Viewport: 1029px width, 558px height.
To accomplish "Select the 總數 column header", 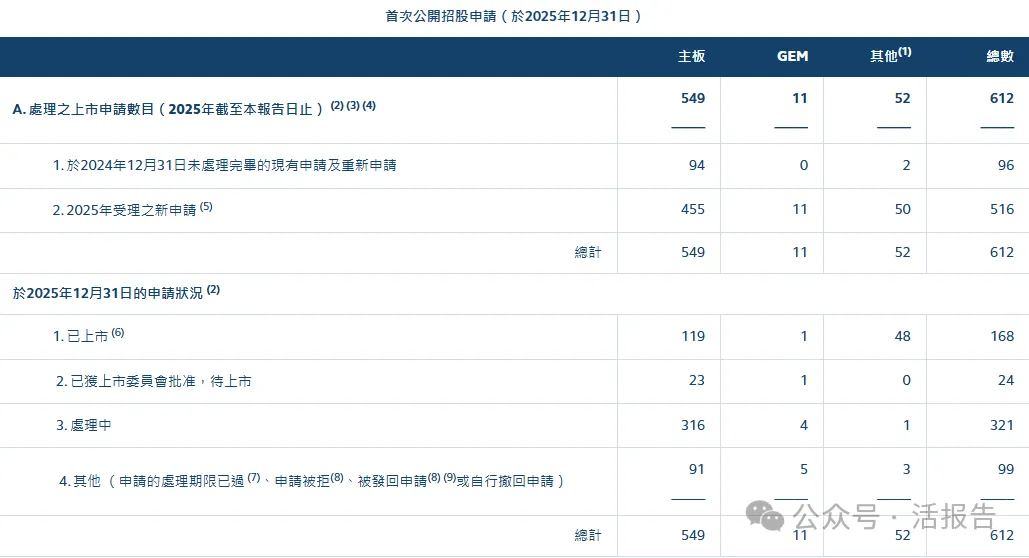I will (999, 57).
